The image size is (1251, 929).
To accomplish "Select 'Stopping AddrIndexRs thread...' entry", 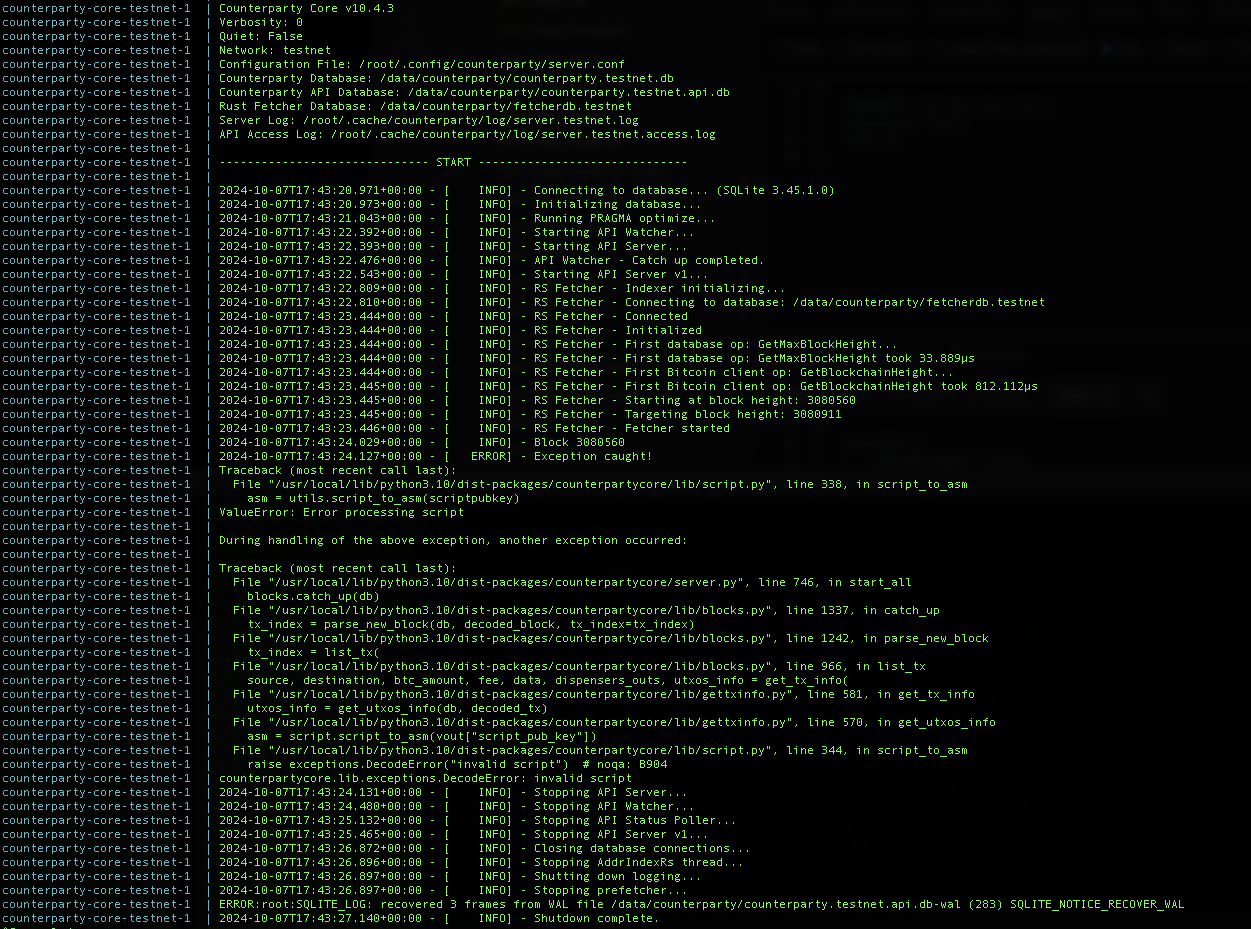I will coord(481,862).
